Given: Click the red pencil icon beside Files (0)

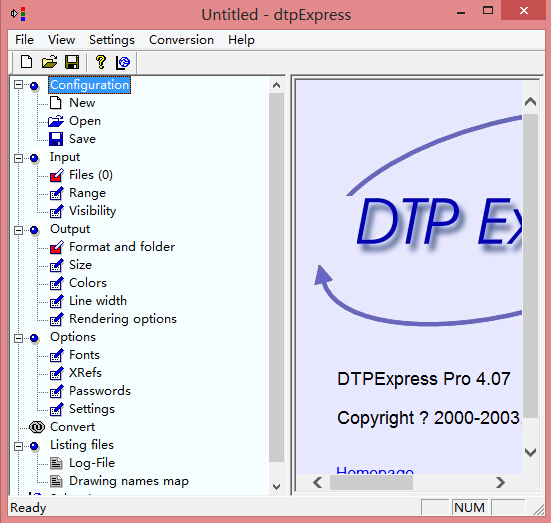Looking at the screenshot, I should 57,175.
